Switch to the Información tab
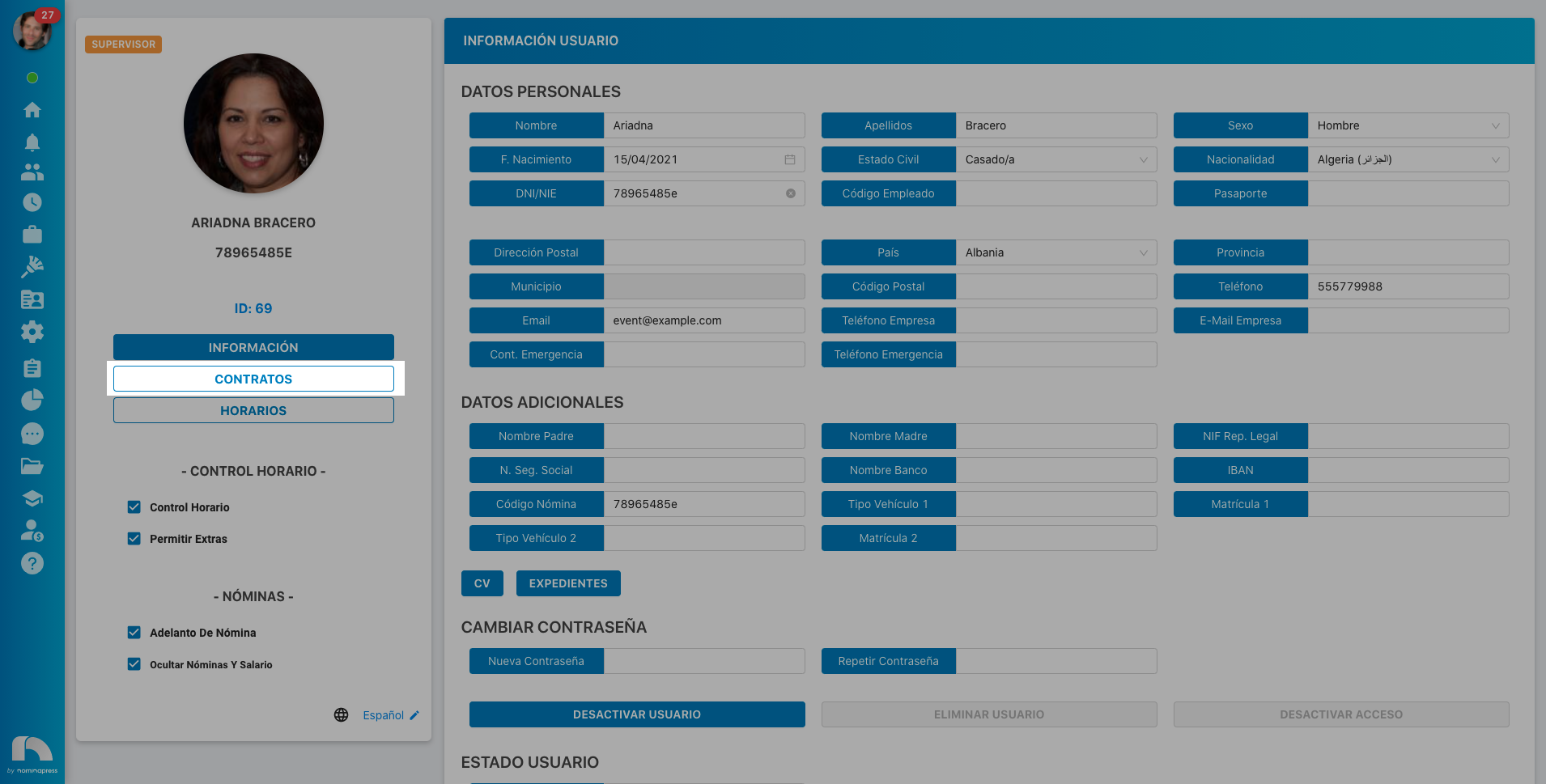The width and height of the screenshot is (1546, 784). [x=253, y=347]
